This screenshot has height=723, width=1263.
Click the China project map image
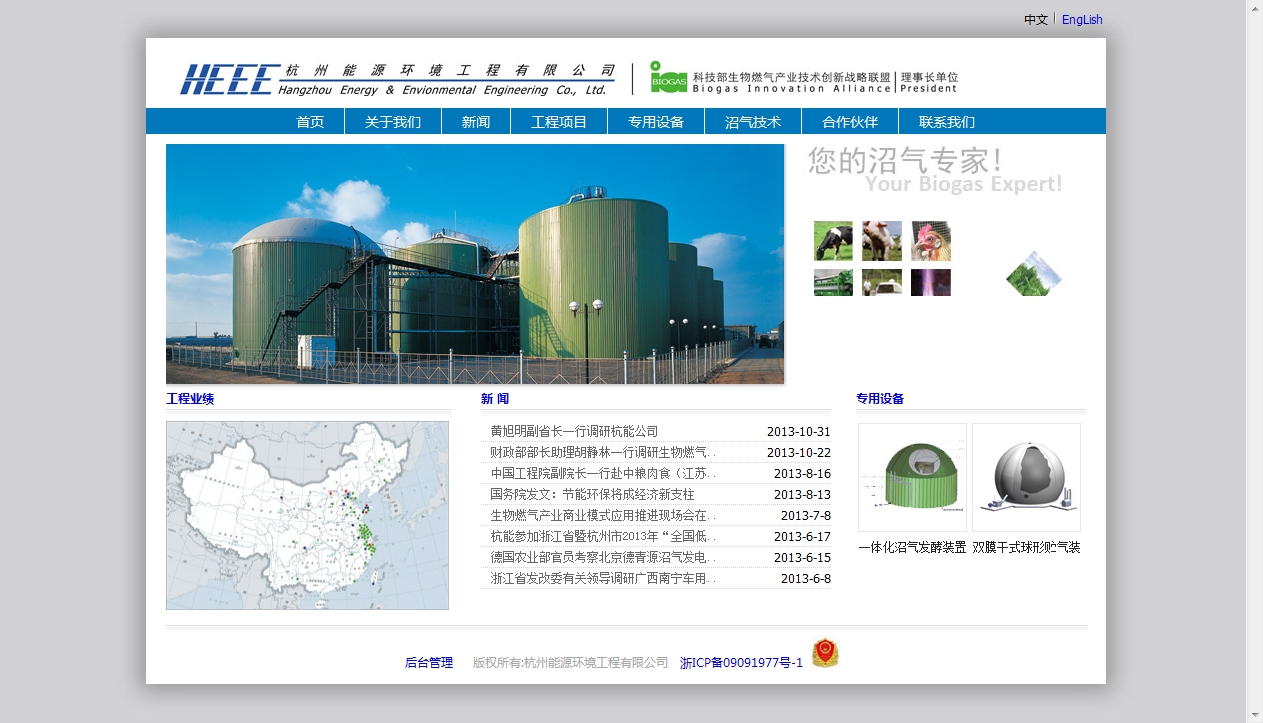pyautogui.click(x=307, y=515)
